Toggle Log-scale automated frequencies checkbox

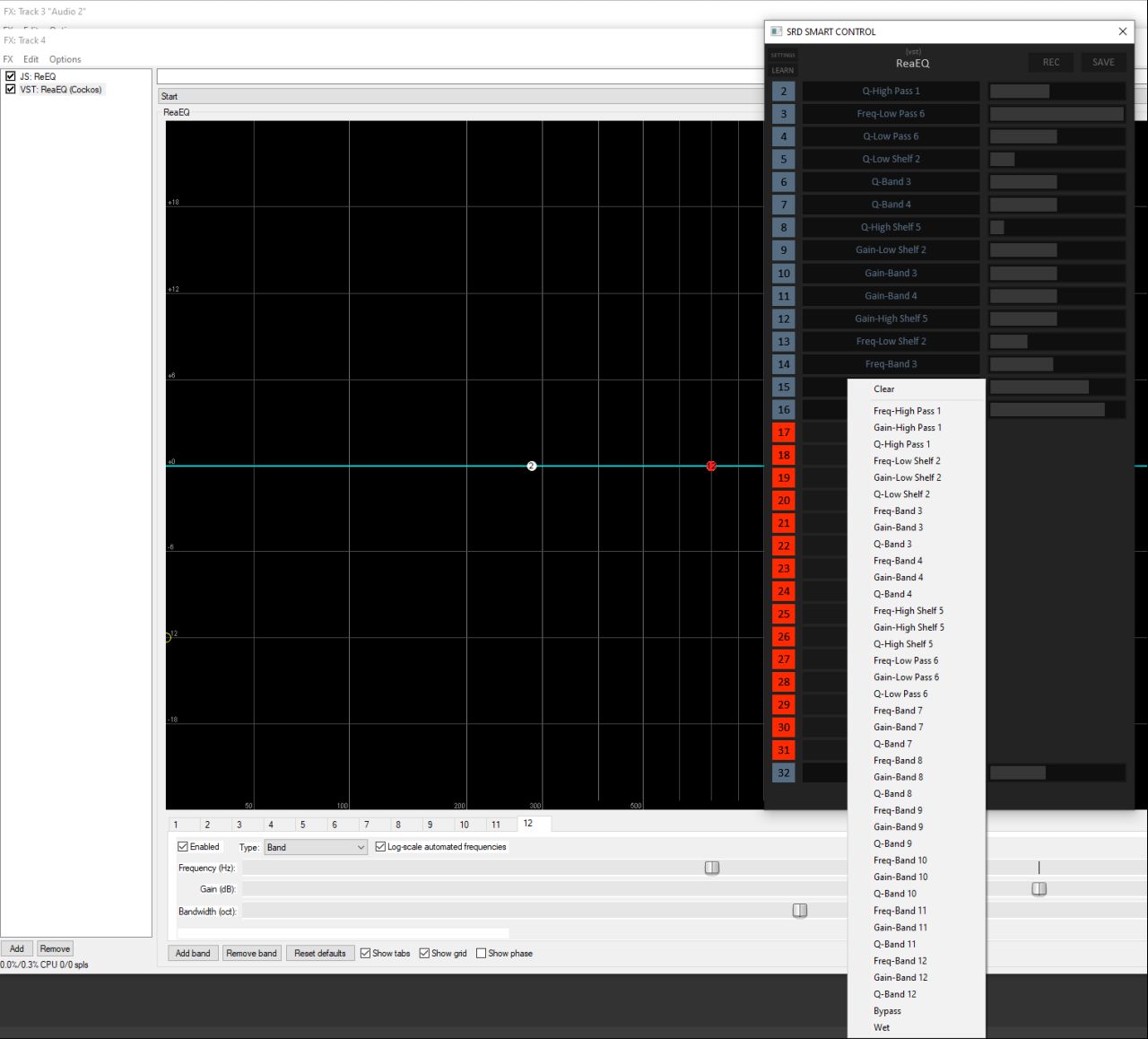380,846
